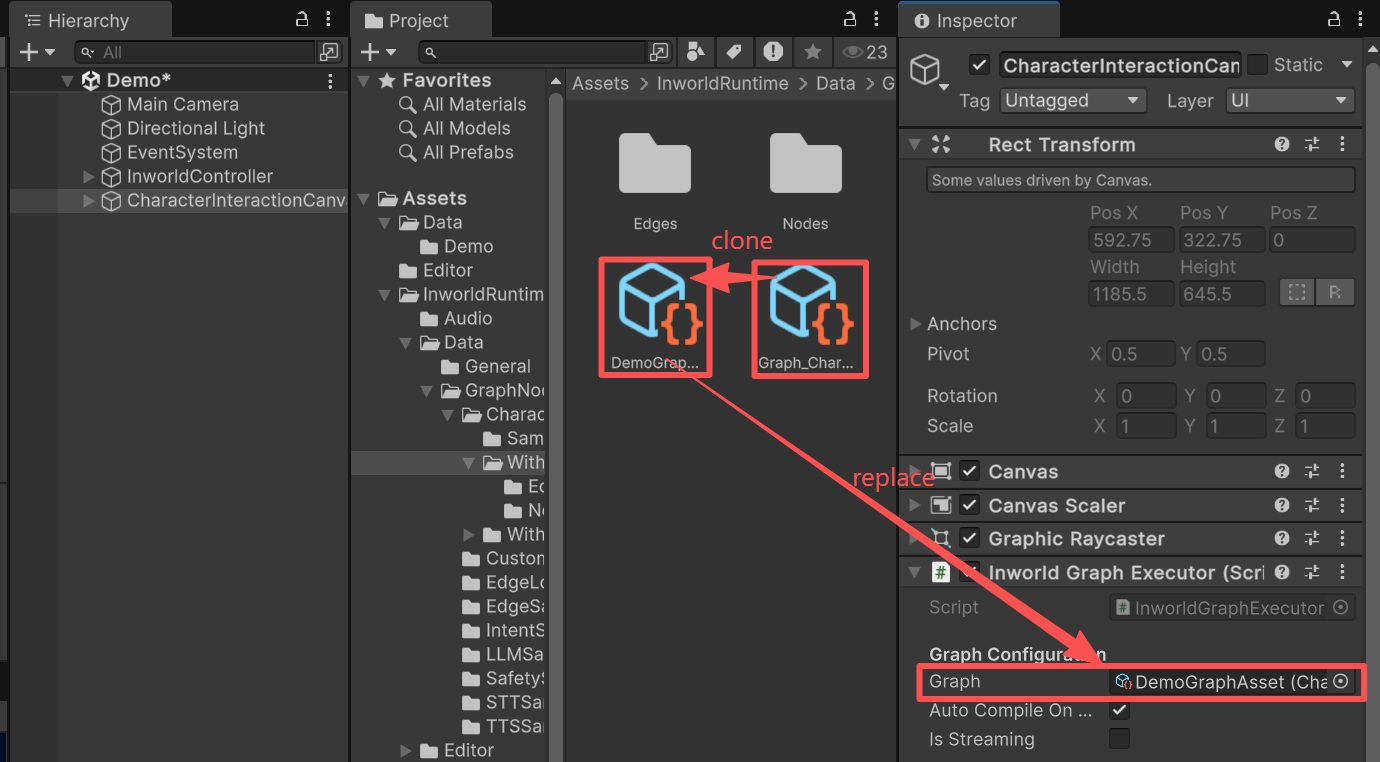Open the Hierarchy panel options menu
This screenshot has width=1380, height=762.
pyautogui.click(x=329, y=19)
